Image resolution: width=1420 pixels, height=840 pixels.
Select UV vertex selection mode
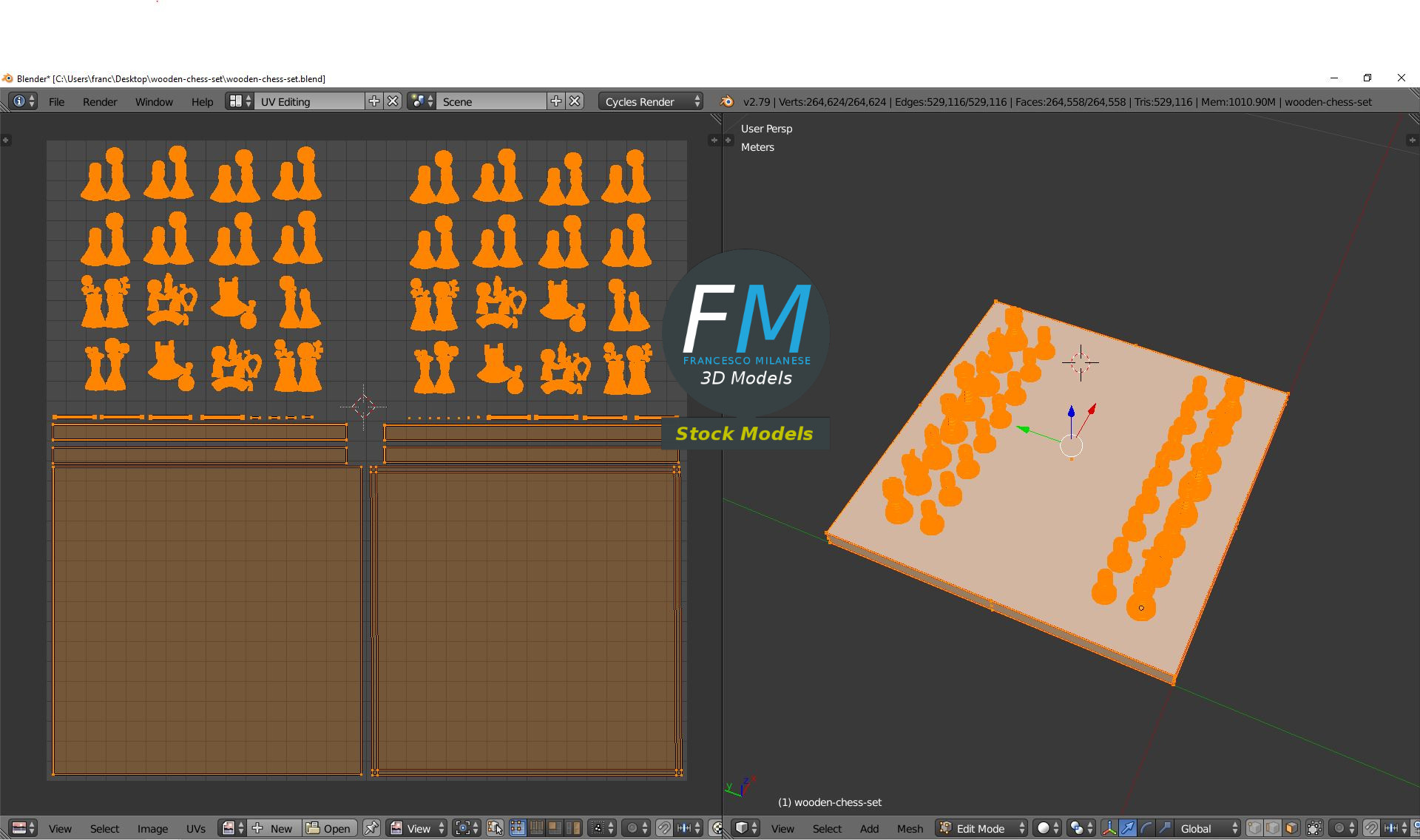[x=518, y=828]
